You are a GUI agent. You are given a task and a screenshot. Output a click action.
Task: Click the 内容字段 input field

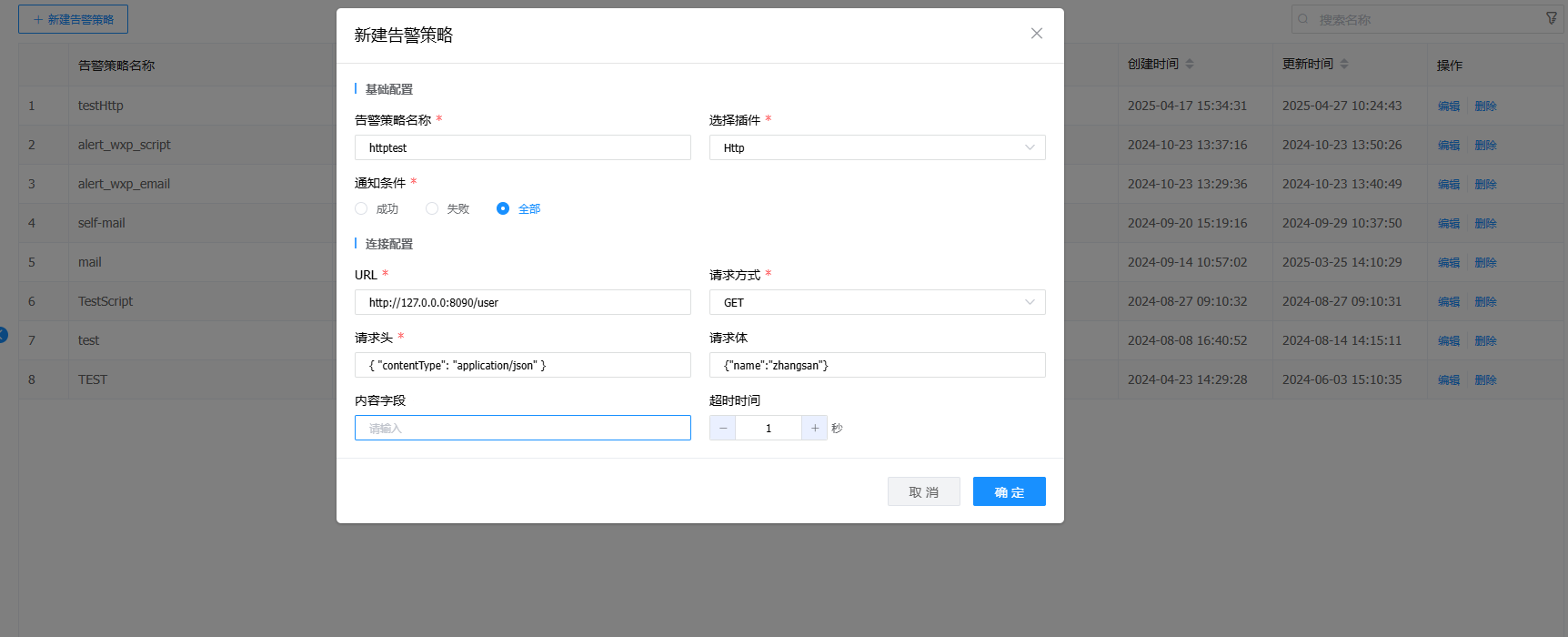pyautogui.click(x=522, y=428)
